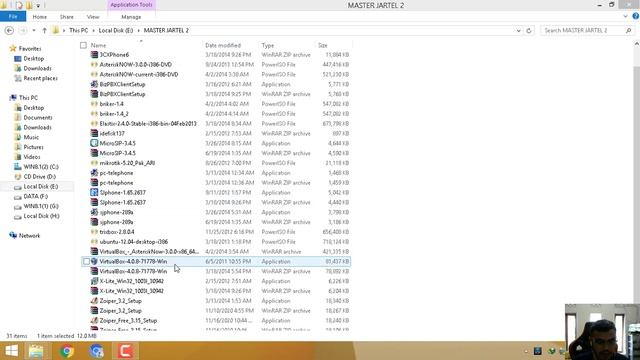This screenshot has width=640, height=360.
Task: Open the address bar history dropdown
Action: tap(518, 31)
